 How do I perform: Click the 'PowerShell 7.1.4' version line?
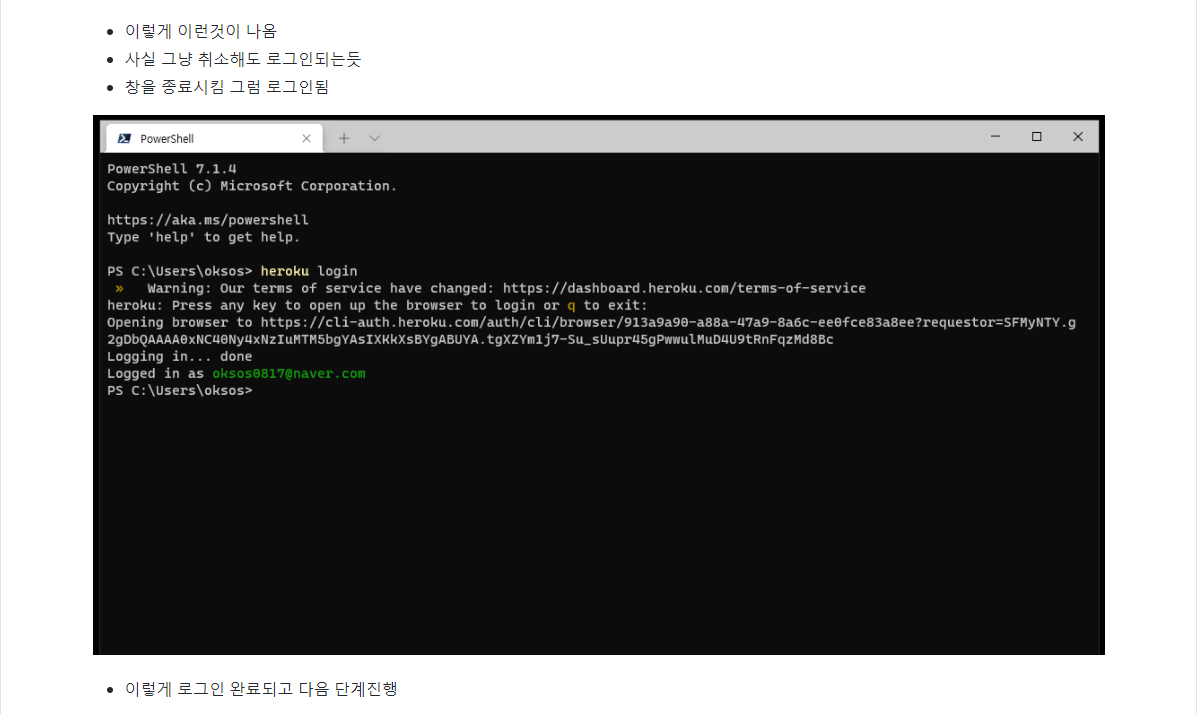[172, 169]
